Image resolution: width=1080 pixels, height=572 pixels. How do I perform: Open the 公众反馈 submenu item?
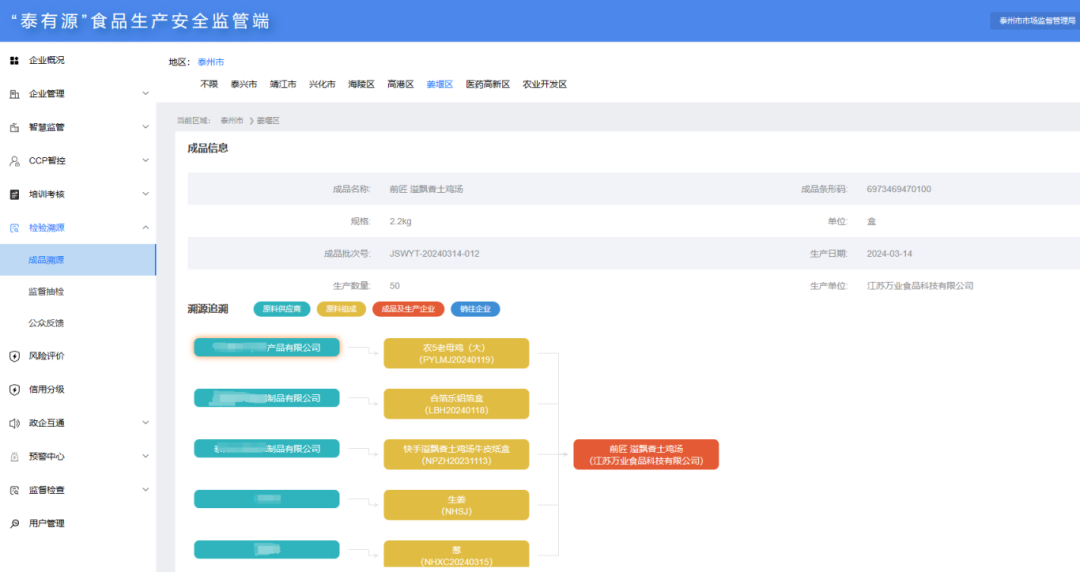tap(46, 324)
